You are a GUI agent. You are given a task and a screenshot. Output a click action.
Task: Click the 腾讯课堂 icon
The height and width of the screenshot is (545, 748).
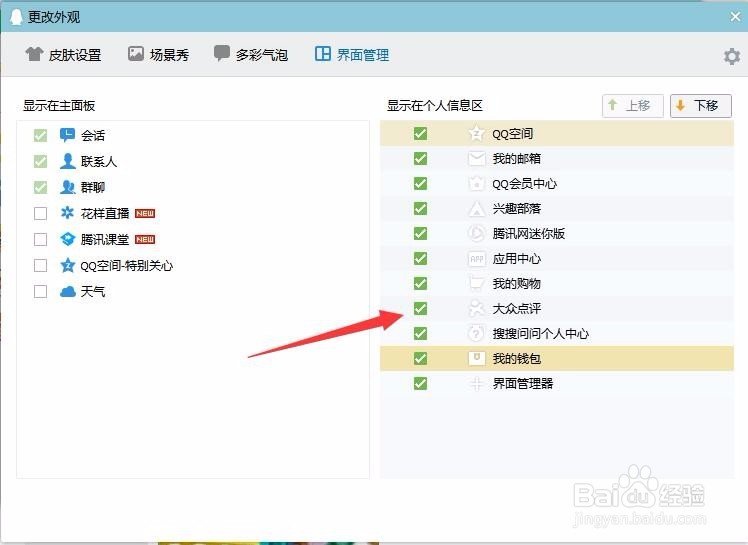click(x=68, y=239)
